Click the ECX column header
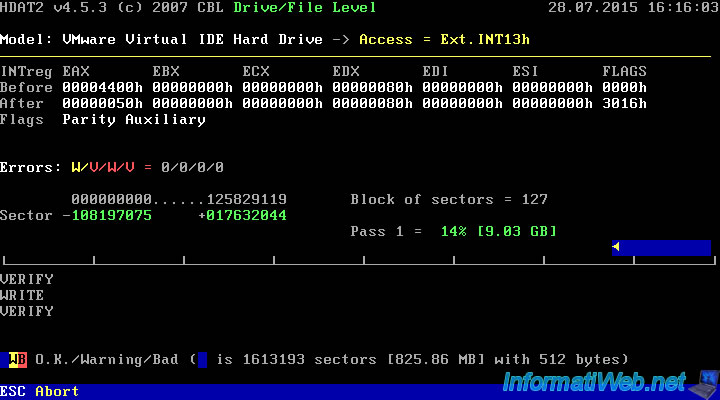 (256, 72)
